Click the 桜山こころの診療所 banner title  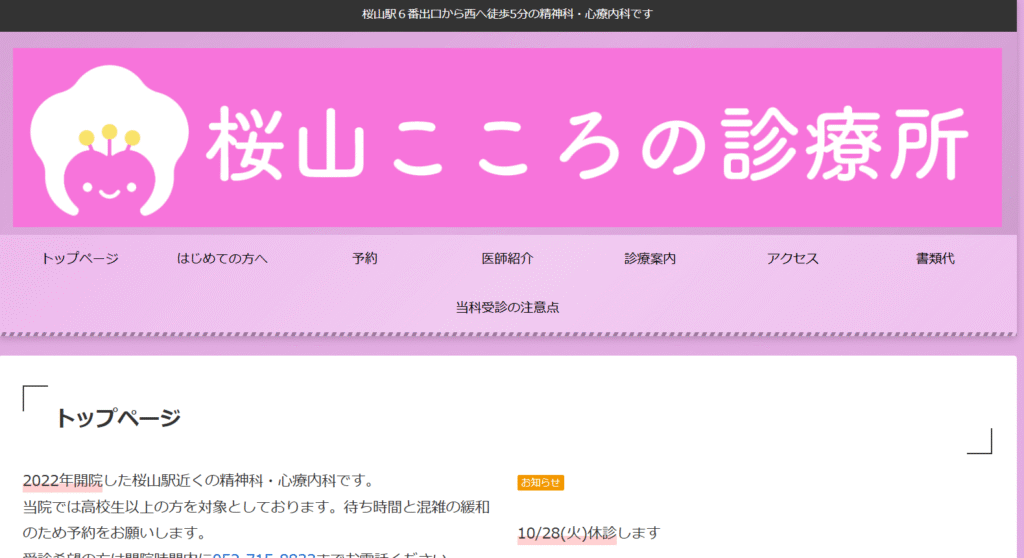588,141
